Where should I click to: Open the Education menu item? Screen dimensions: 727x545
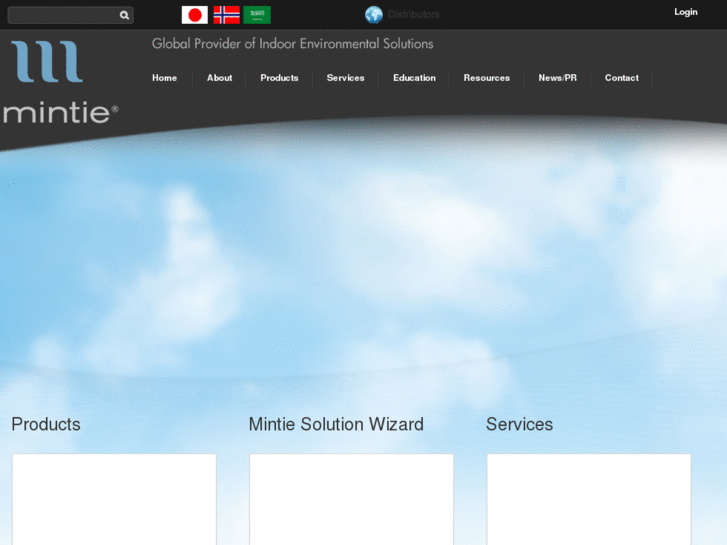click(415, 78)
